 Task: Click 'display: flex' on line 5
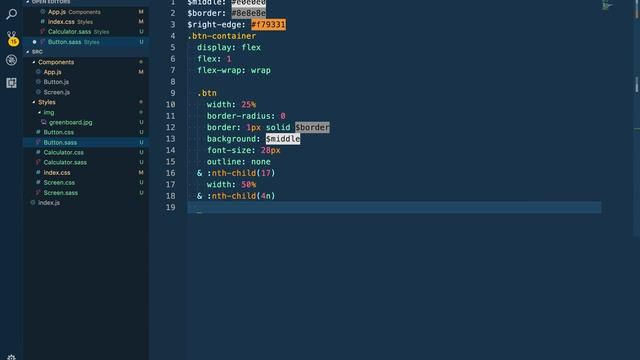(x=229, y=47)
